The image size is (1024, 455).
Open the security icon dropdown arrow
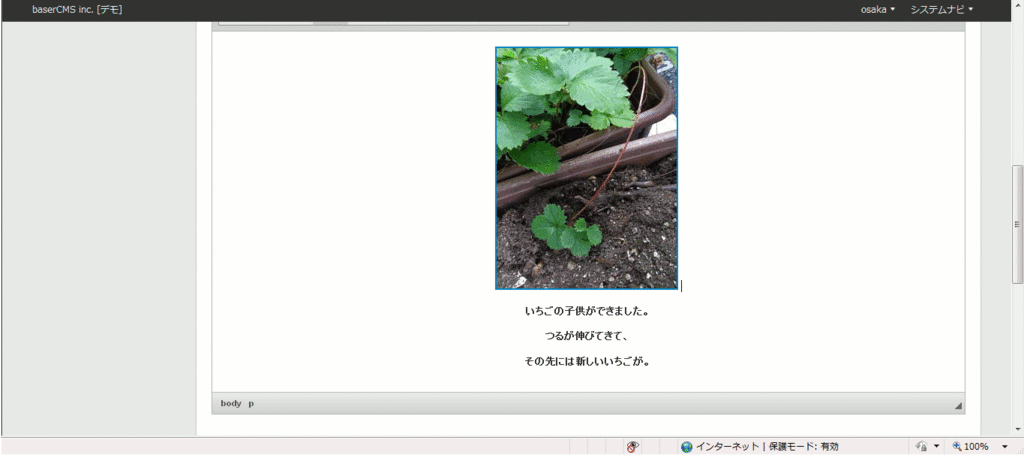(936, 447)
